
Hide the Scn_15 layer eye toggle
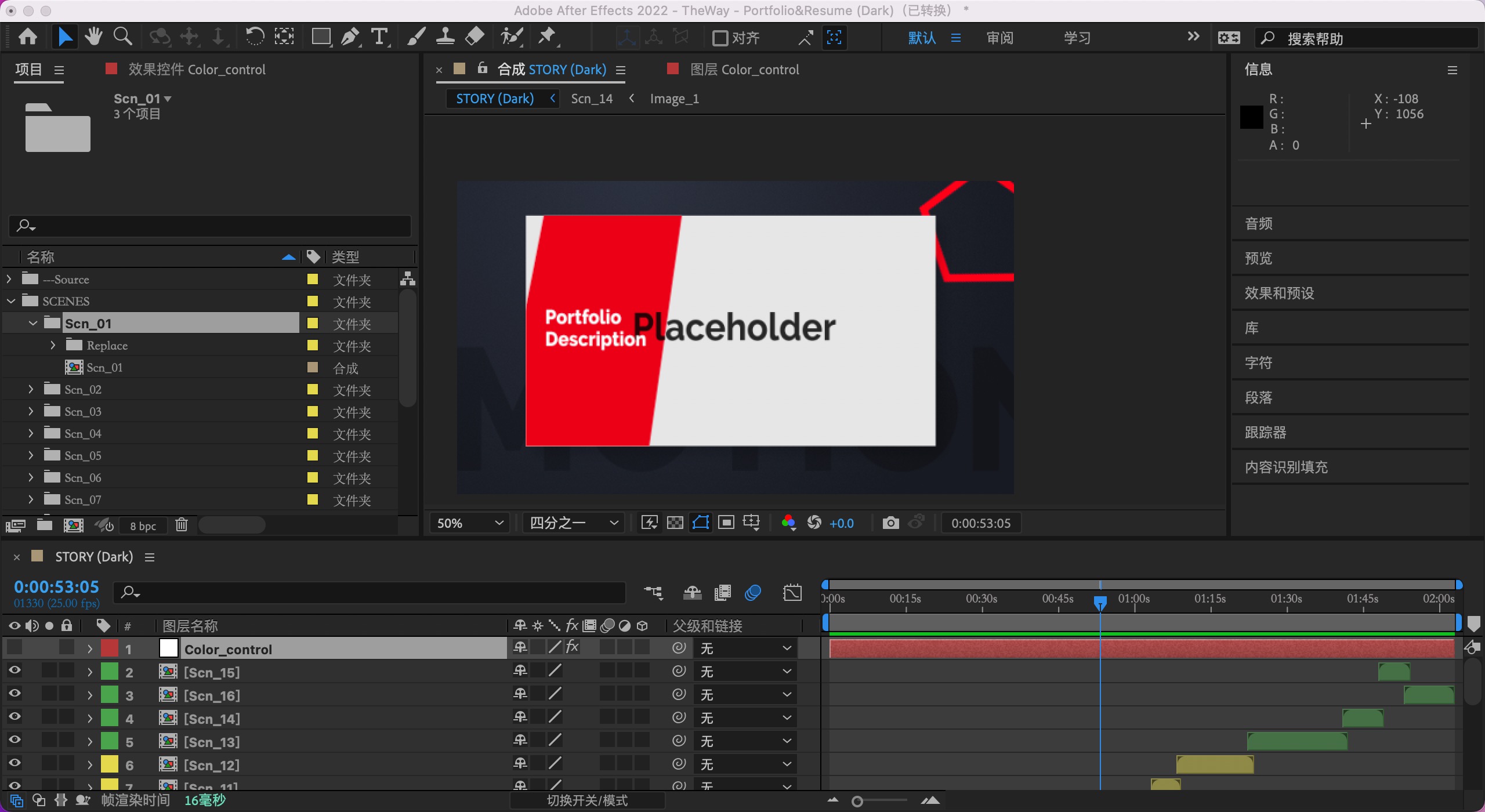15,671
